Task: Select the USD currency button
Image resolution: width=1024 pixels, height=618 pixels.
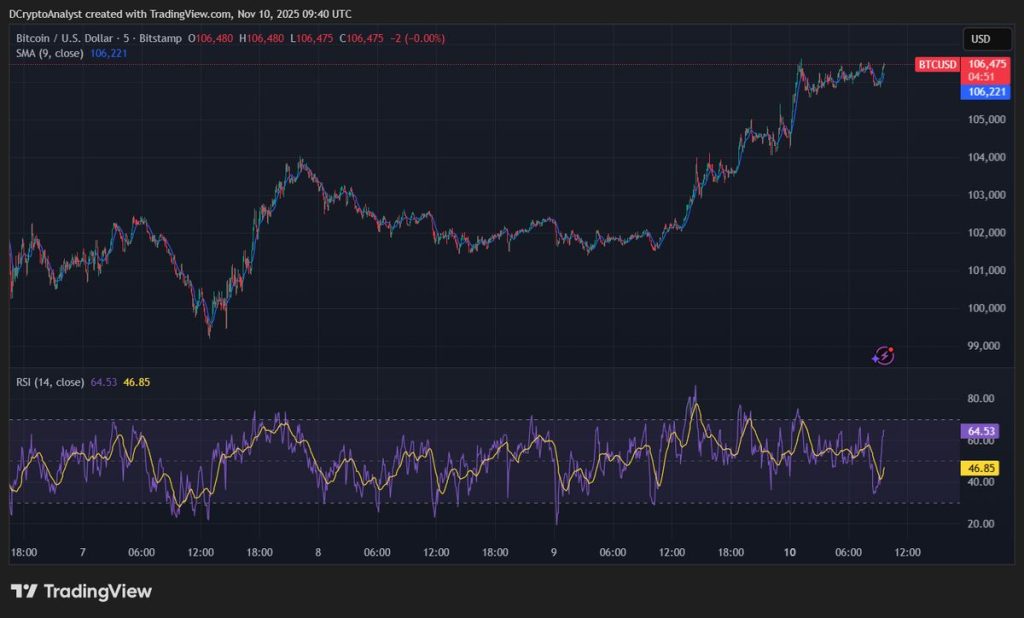Action: point(986,39)
